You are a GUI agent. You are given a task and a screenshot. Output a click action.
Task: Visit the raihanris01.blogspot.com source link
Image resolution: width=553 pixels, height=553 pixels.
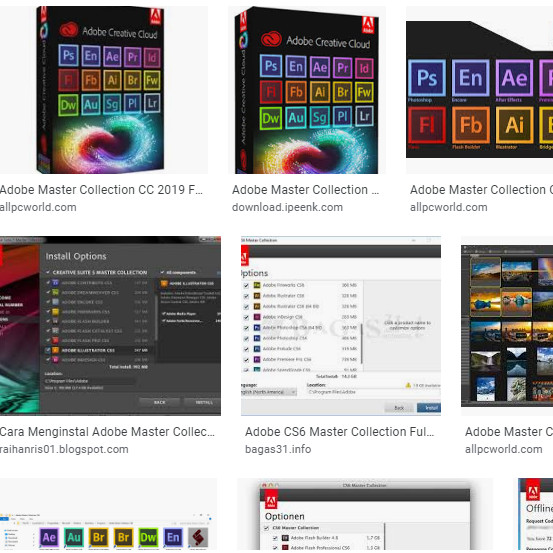(x=64, y=449)
